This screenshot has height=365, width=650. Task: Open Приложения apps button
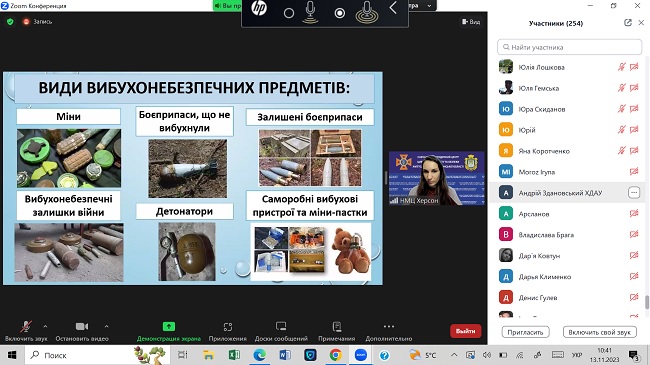coord(228,331)
